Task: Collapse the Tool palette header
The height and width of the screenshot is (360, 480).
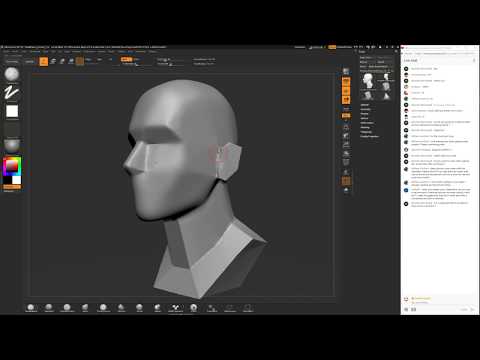Action: 362,52
